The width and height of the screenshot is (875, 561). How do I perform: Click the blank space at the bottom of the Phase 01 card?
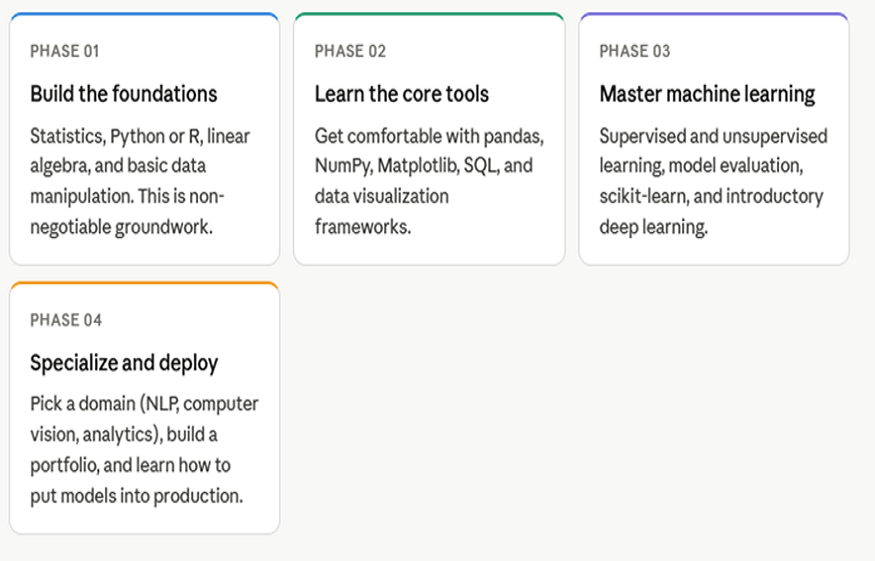[x=144, y=251]
